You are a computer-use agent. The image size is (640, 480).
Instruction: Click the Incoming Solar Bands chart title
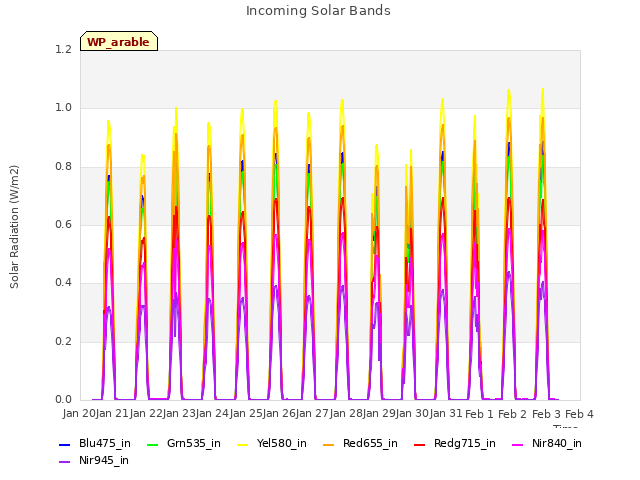coord(318,11)
